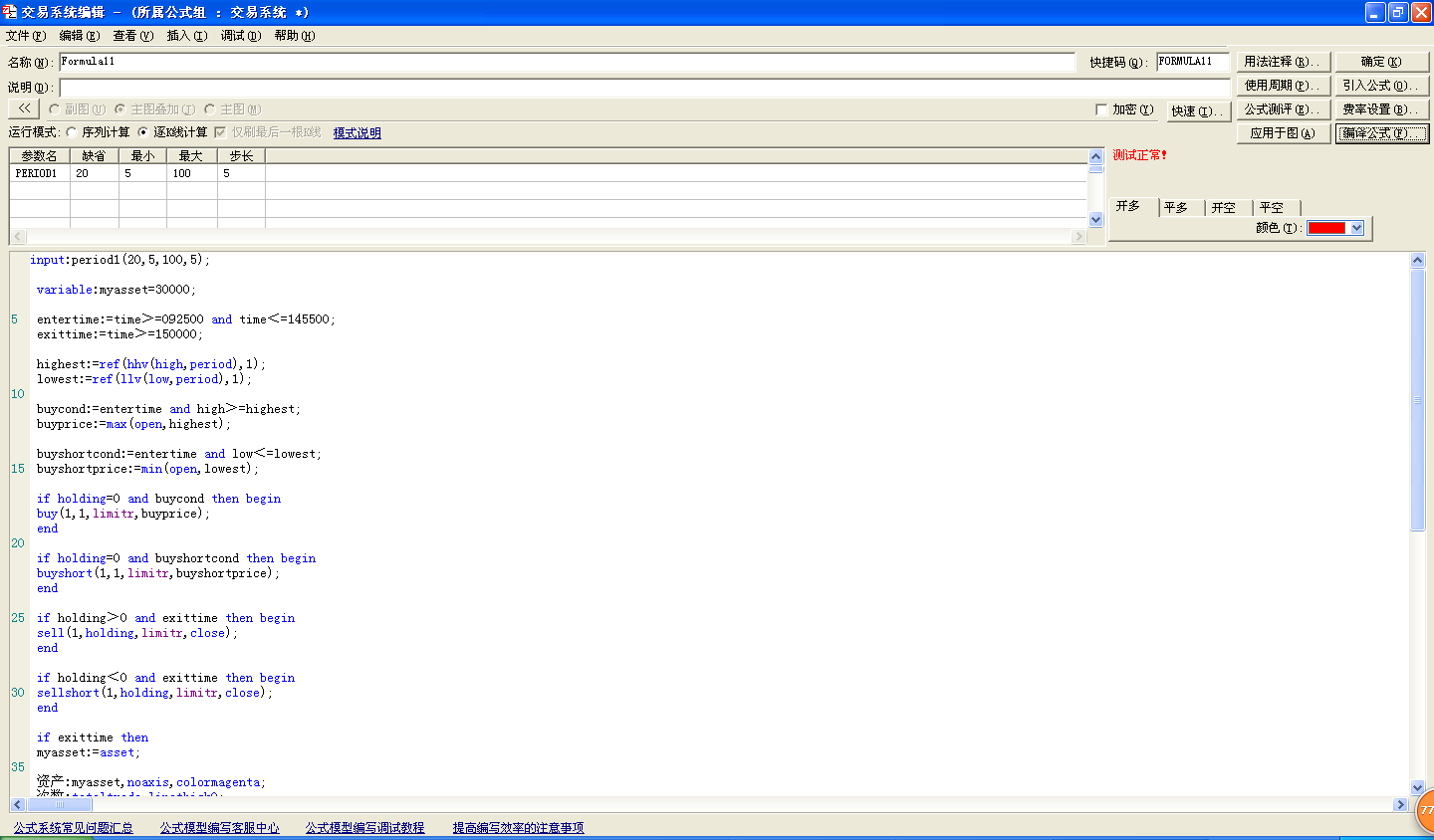Close the 交易系统编辑 window
Screen dimensions: 1434x840
tap(1421, 12)
